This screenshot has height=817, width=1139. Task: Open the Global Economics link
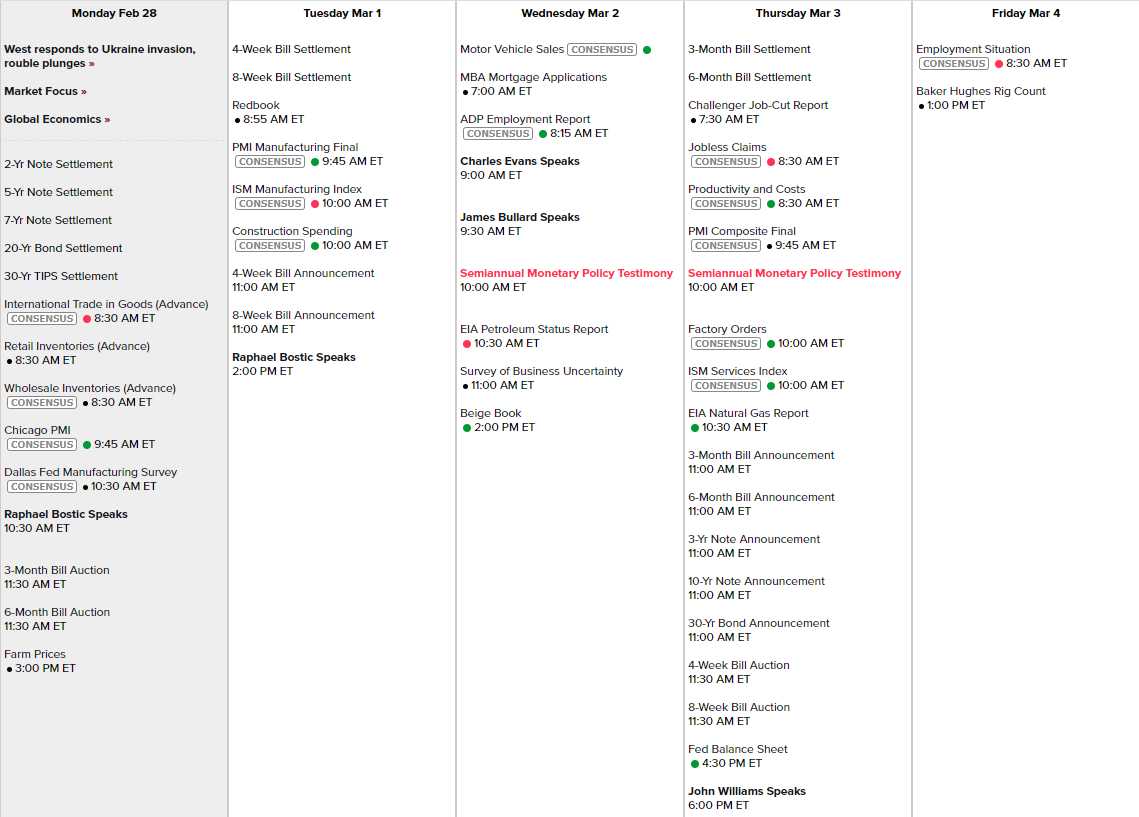coord(57,119)
